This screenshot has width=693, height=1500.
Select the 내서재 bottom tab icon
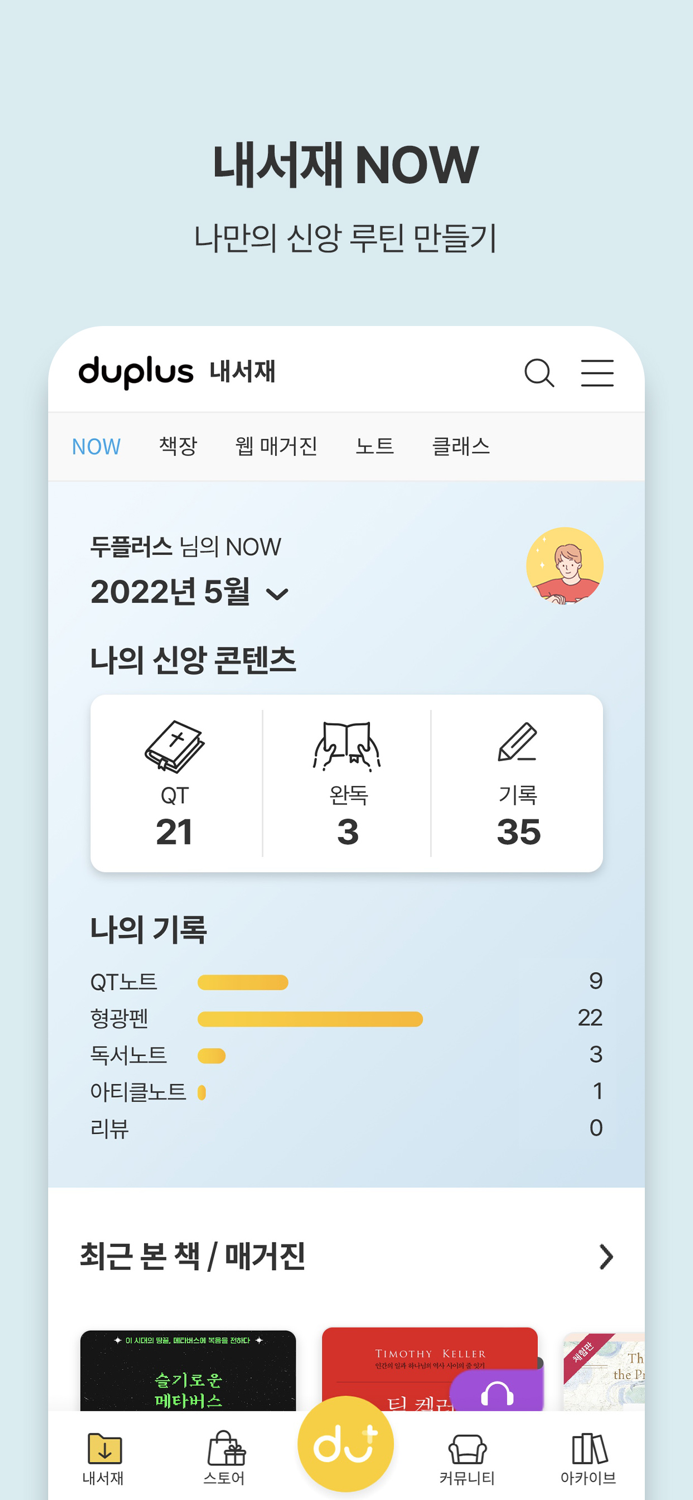pos(102,1447)
